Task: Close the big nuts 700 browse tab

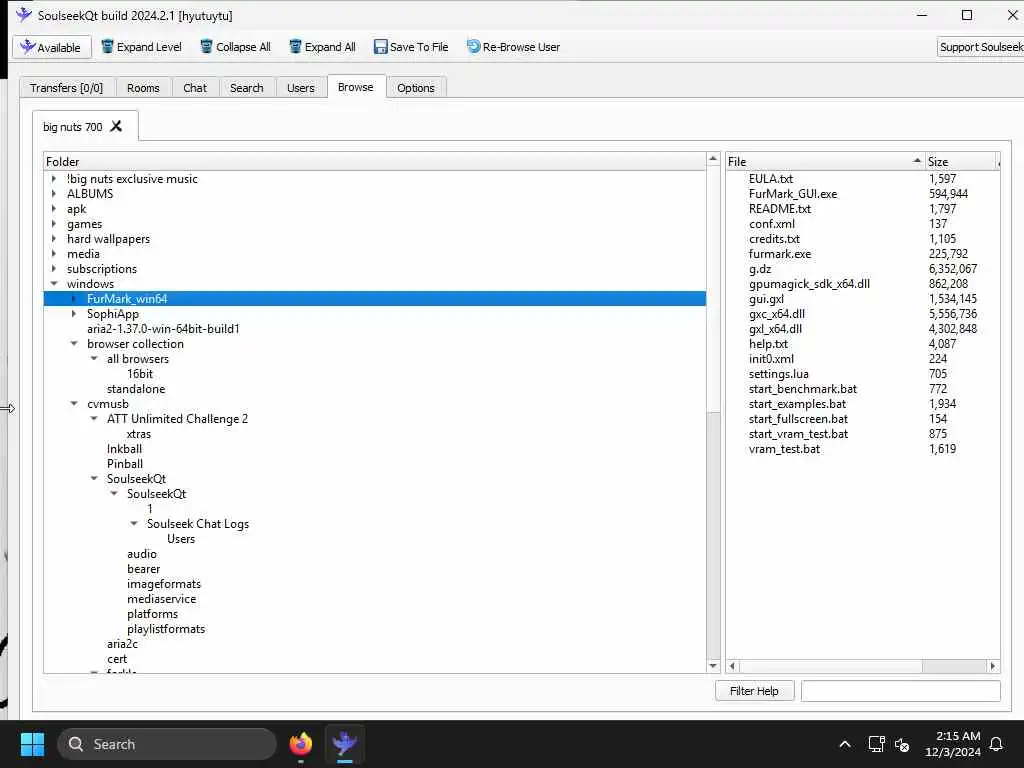Action: (x=116, y=126)
